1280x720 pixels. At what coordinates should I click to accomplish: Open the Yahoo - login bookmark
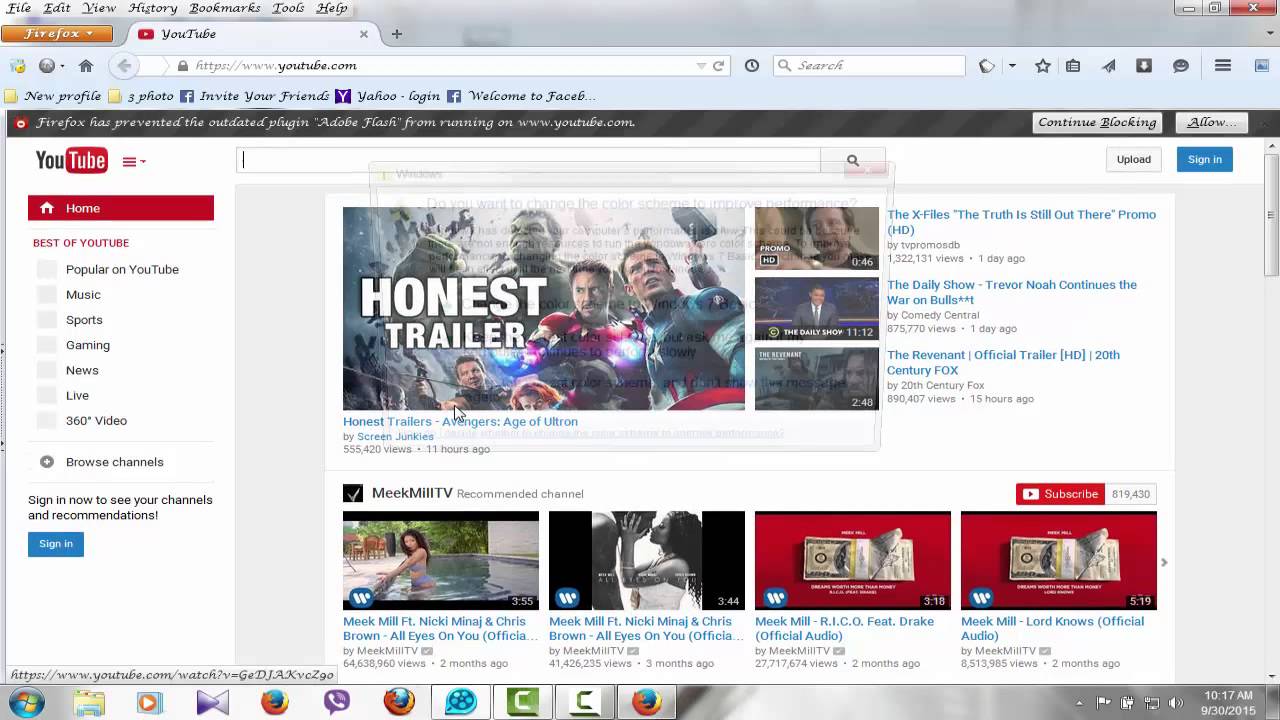coord(388,96)
